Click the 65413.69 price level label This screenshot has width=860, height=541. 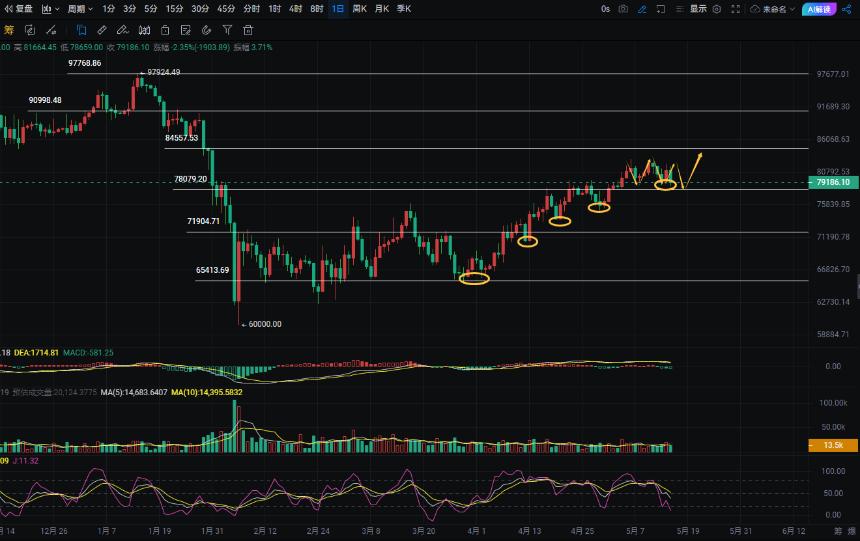212,270
